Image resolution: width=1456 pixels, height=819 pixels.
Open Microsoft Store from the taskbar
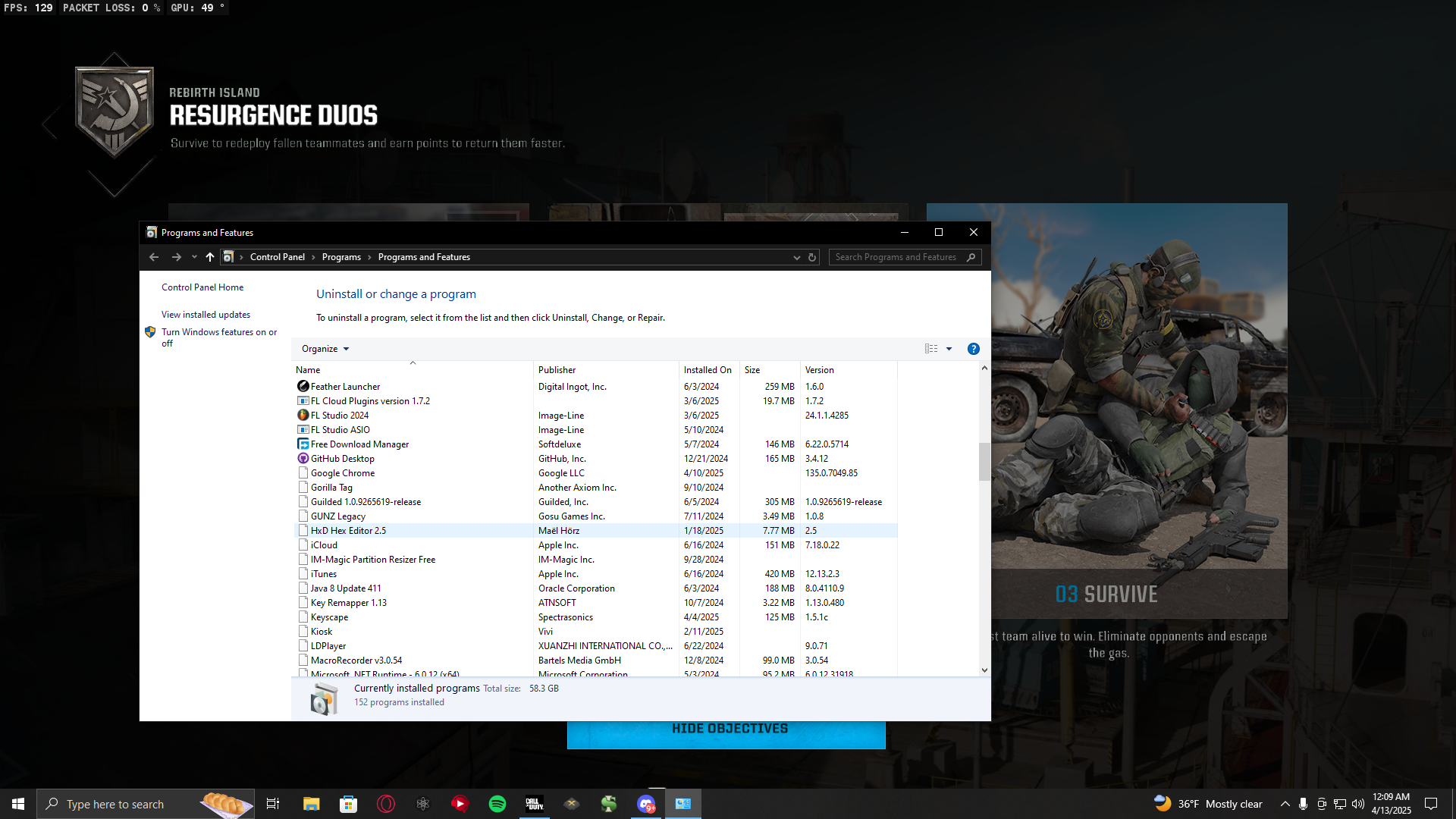pos(348,804)
